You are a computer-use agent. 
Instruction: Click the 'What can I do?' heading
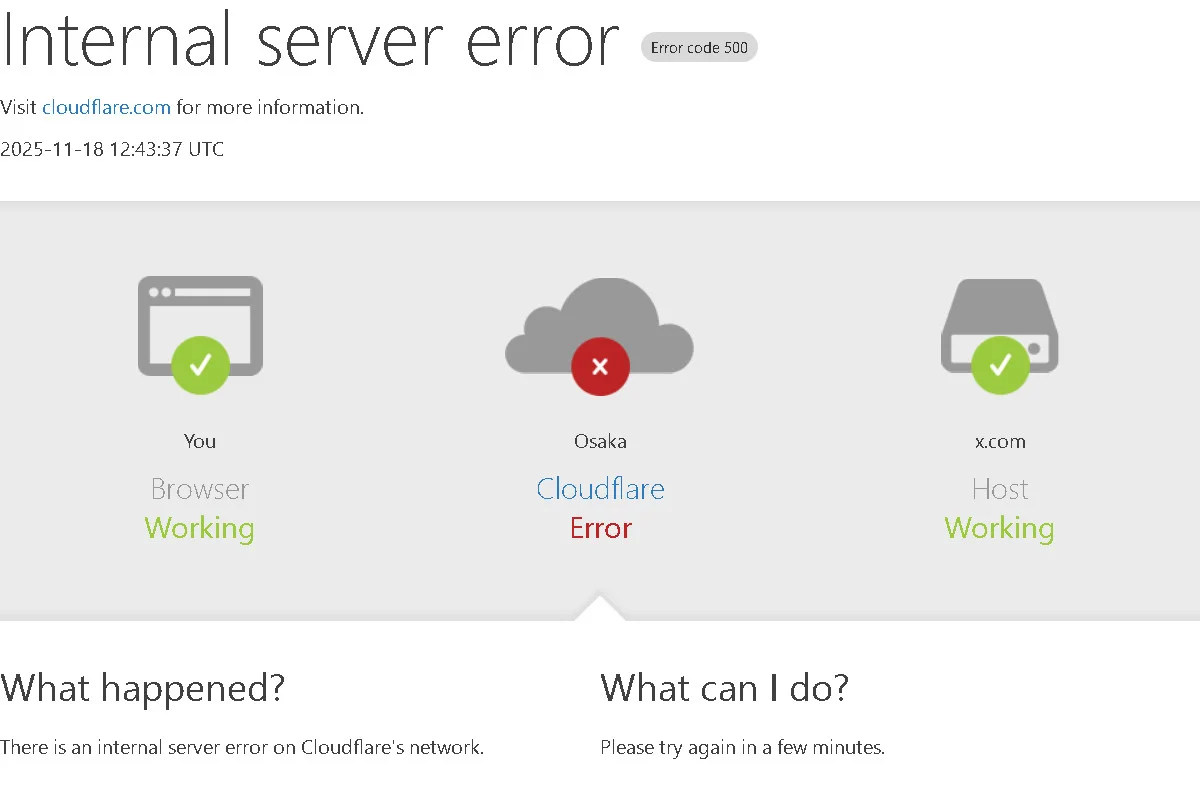725,688
